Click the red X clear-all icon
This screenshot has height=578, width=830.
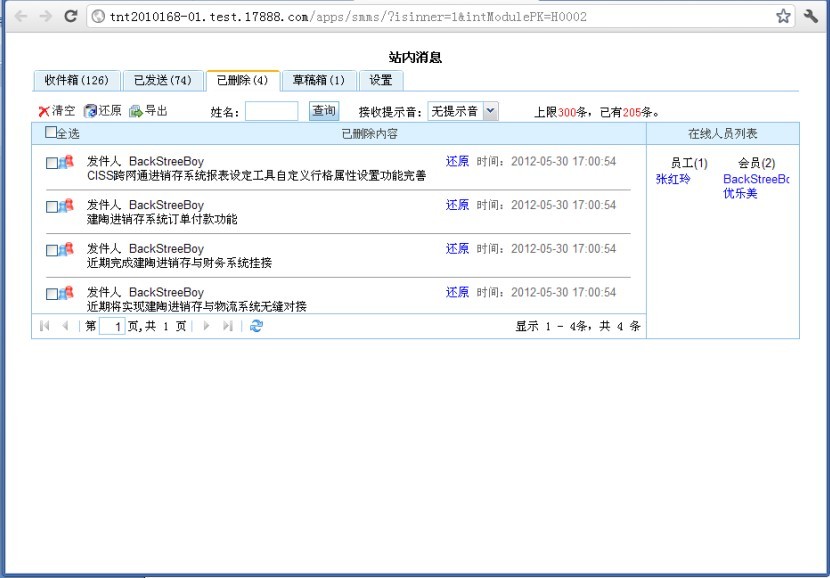pos(43,112)
